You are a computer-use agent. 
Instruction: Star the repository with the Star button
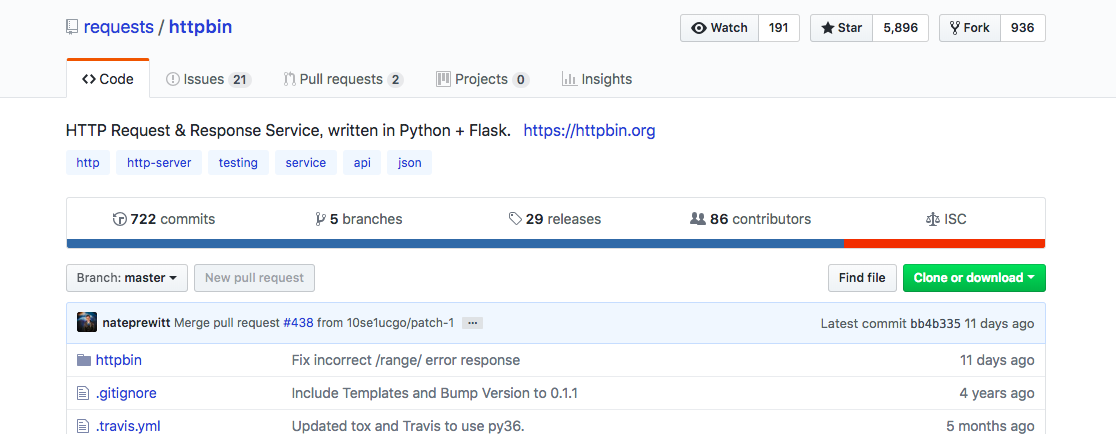click(x=841, y=28)
